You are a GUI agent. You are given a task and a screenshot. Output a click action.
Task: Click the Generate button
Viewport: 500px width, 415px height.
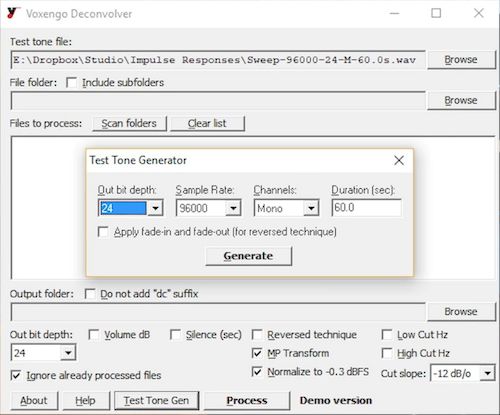tap(248, 256)
